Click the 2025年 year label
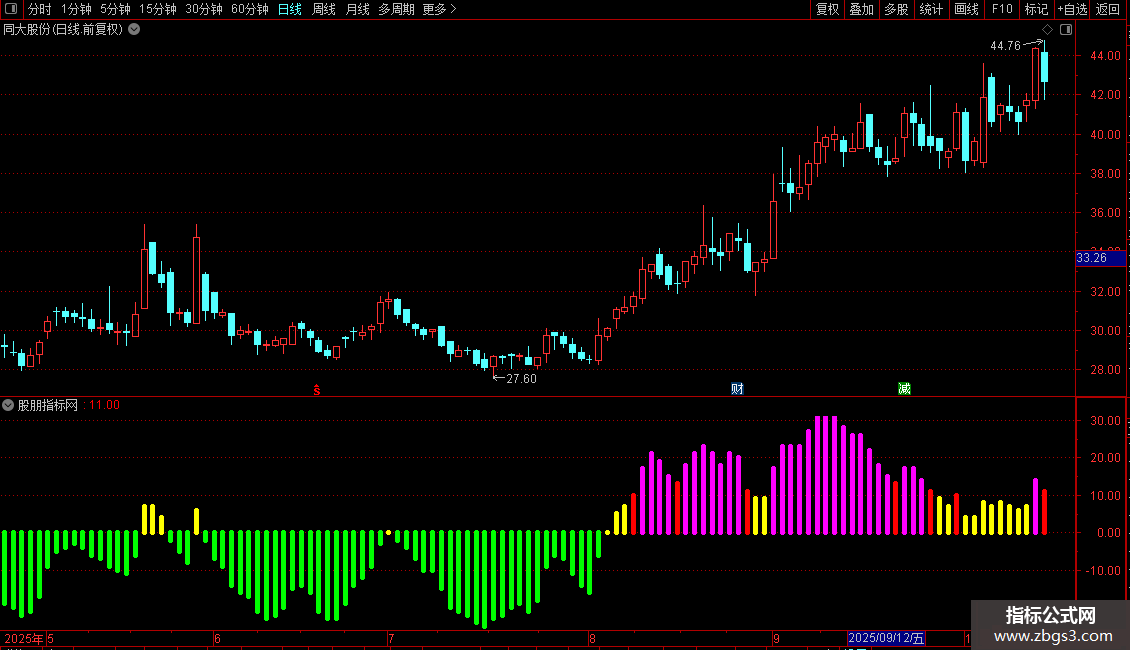Screen dimensions: 1130x650 [24, 638]
